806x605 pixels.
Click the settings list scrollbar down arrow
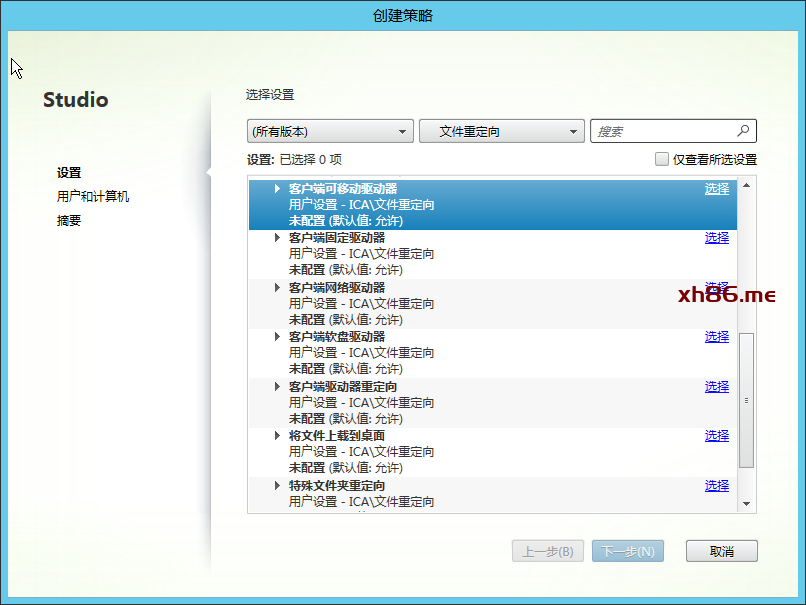click(x=746, y=504)
